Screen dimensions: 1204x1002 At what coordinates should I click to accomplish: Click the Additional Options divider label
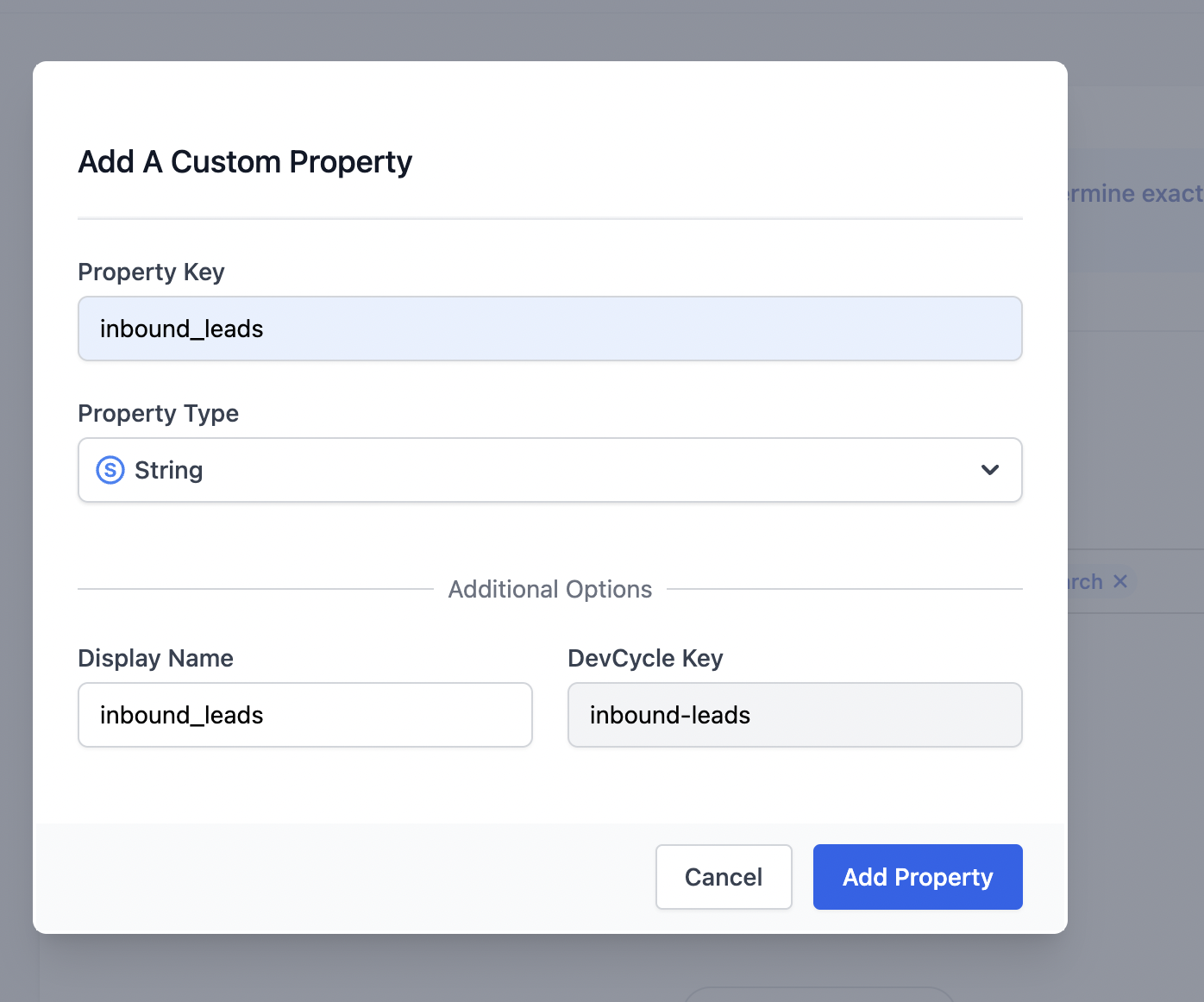[x=550, y=589]
